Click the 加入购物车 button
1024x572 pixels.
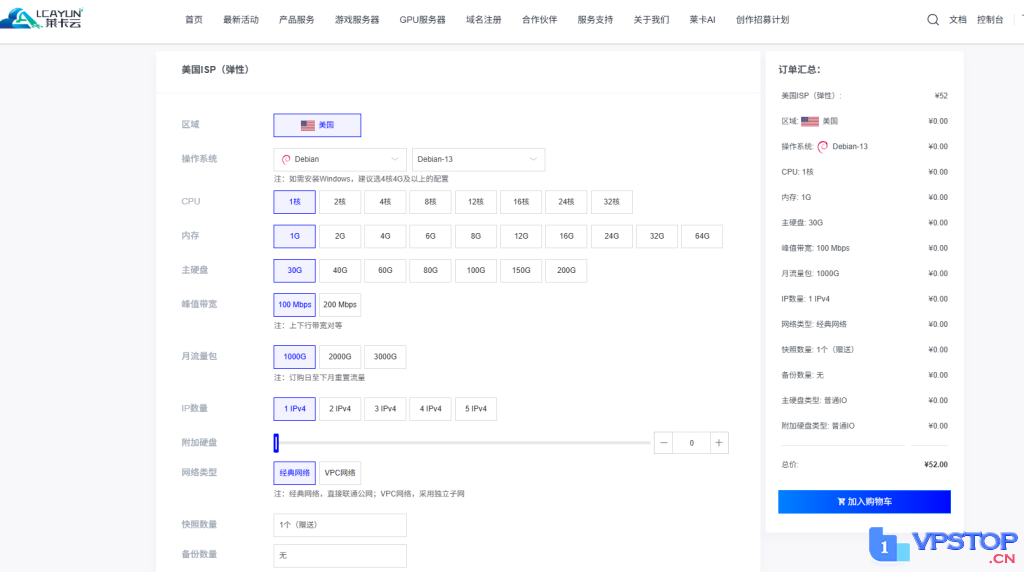(864, 502)
